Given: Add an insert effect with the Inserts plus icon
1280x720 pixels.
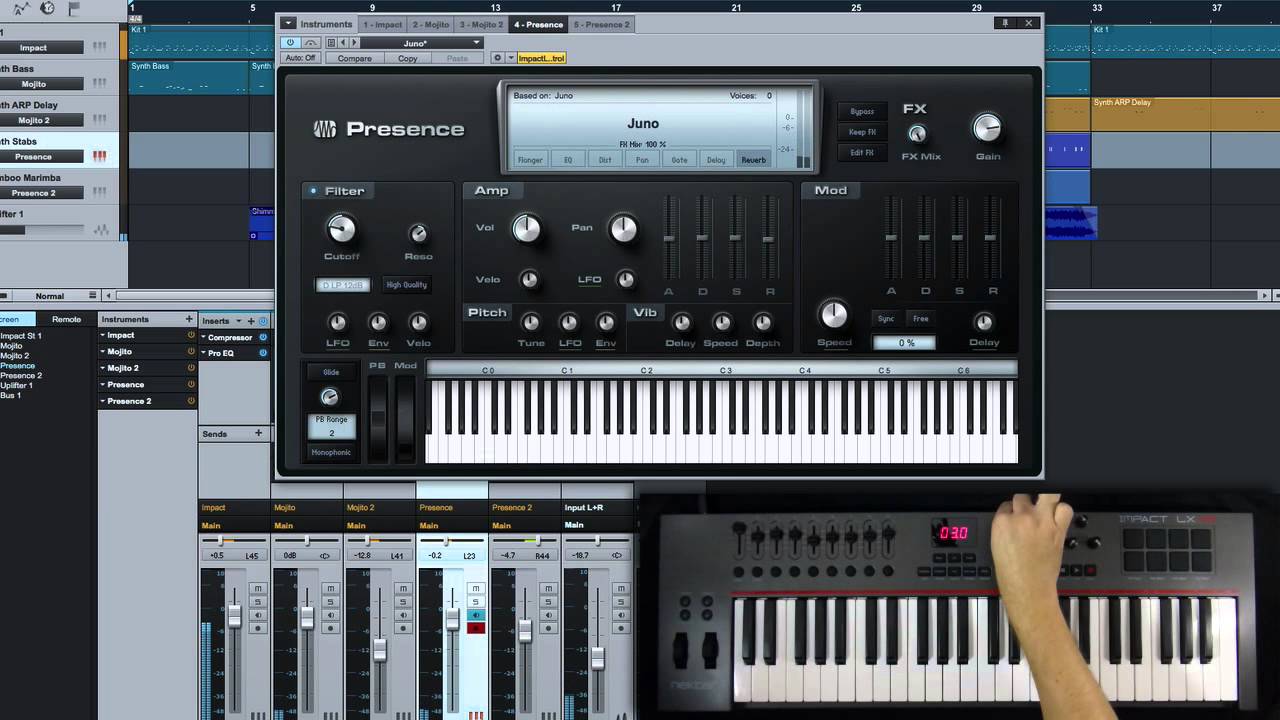Looking at the screenshot, I should coord(251,321).
